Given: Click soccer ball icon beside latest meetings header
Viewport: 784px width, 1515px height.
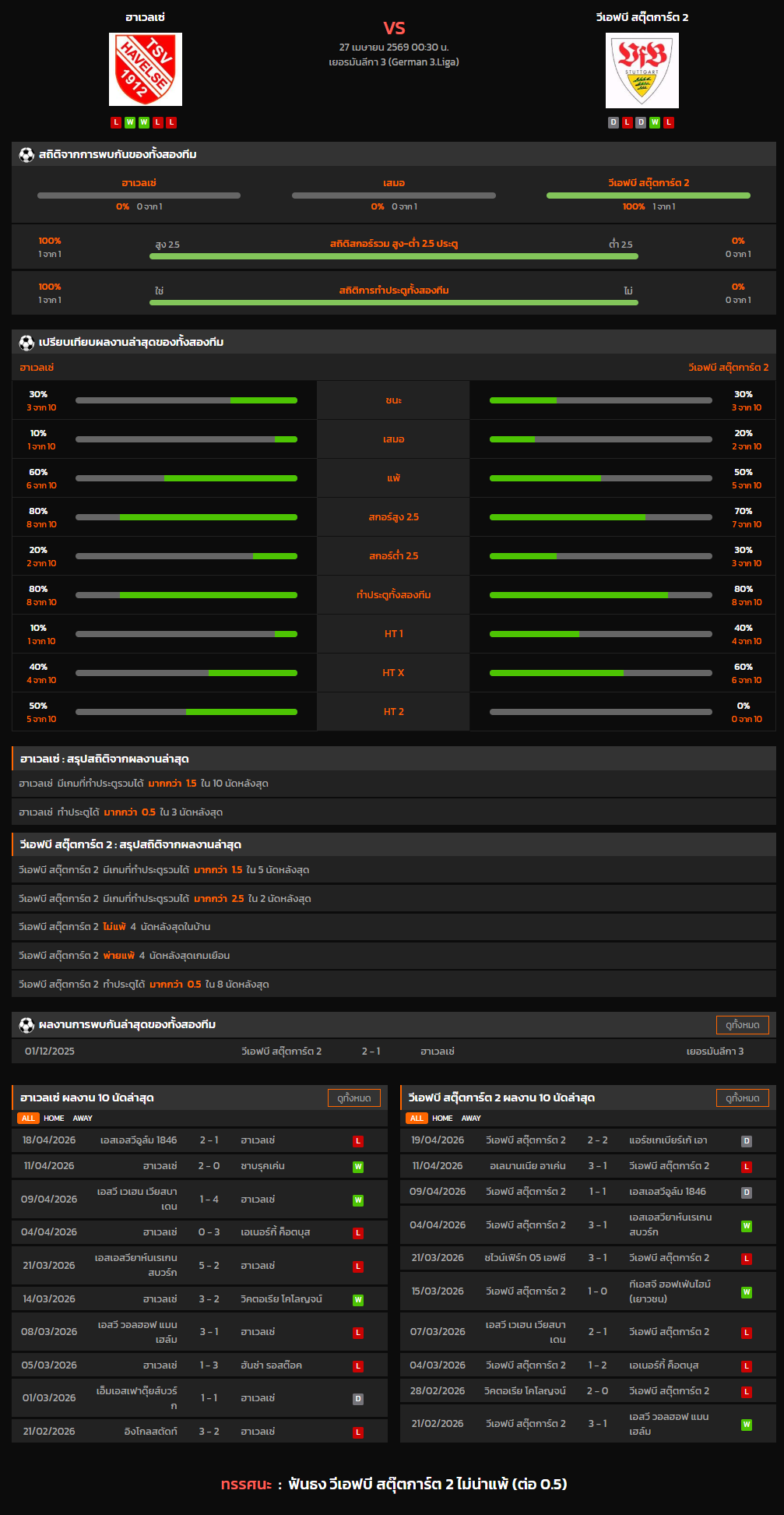Looking at the screenshot, I should (26, 1025).
